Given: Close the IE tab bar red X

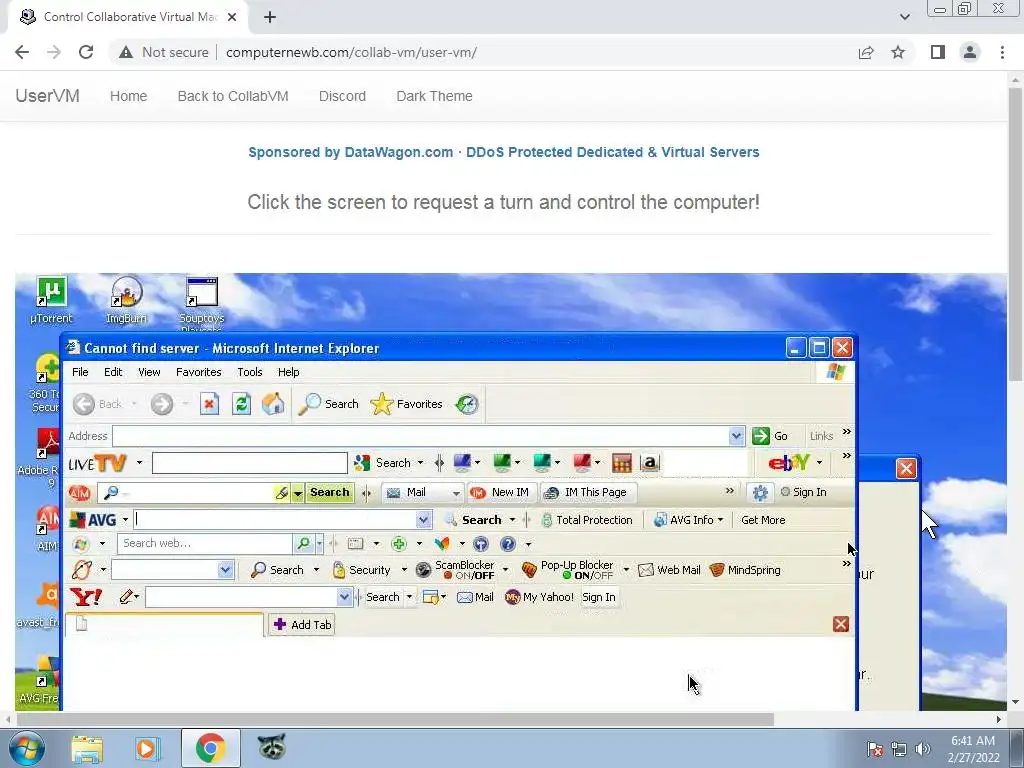Looking at the screenshot, I should point(840,624).
